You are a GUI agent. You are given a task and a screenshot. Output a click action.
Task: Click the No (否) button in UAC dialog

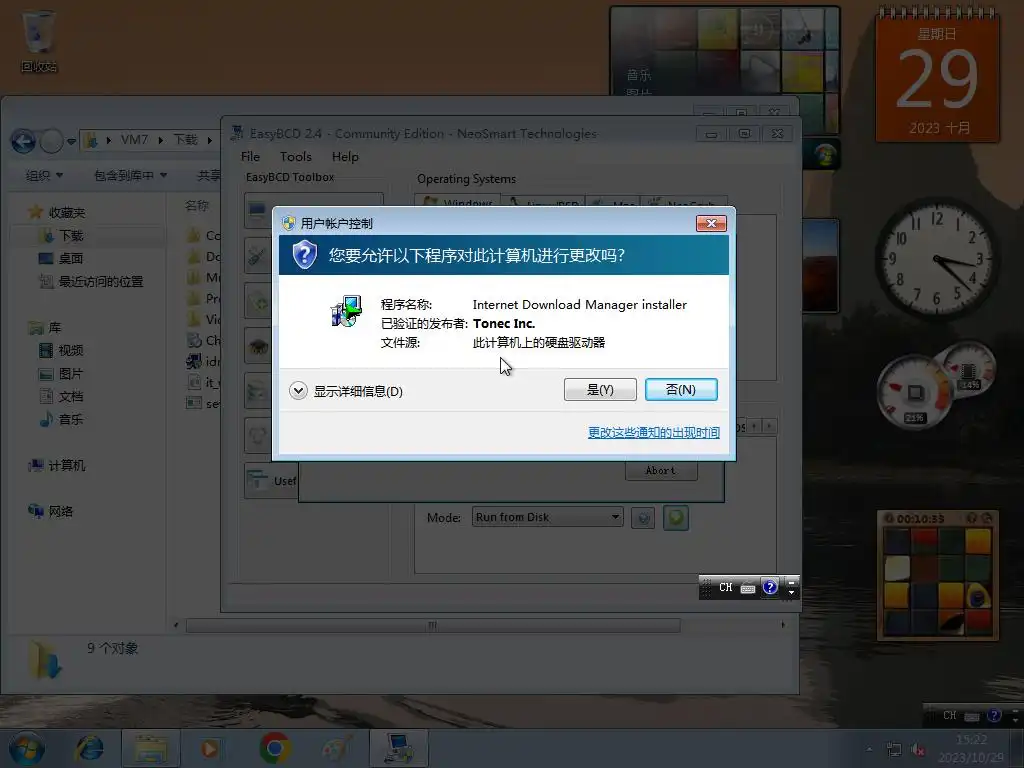[x=681, y=390]
